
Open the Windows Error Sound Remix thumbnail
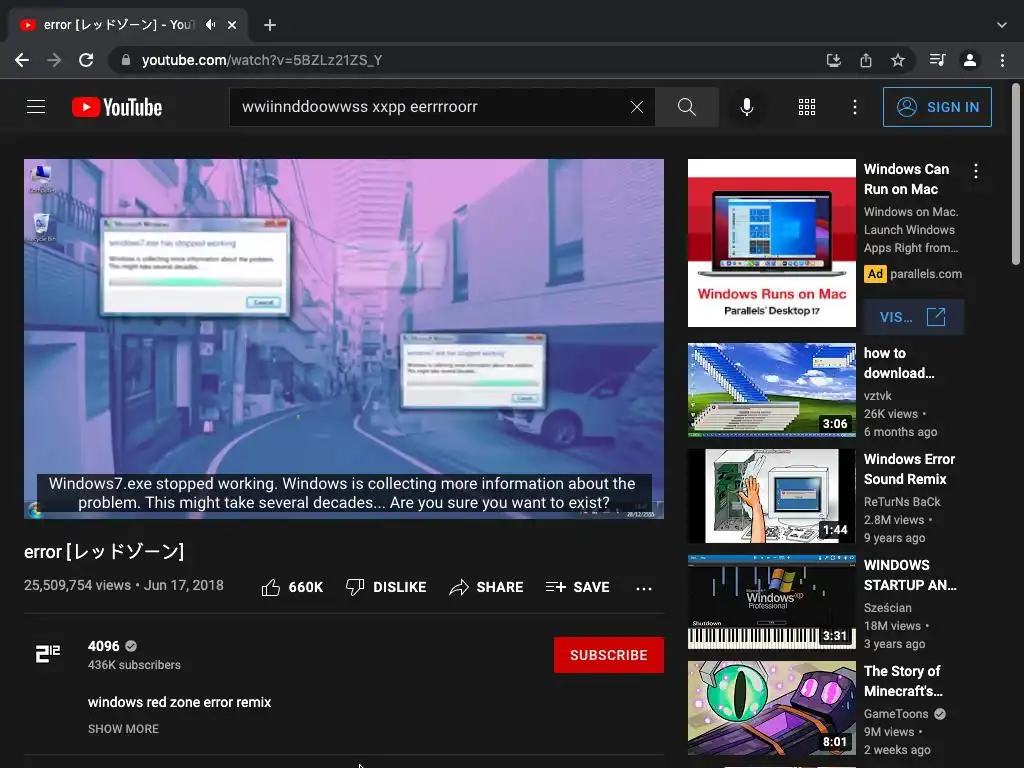(x=772, y=496)
